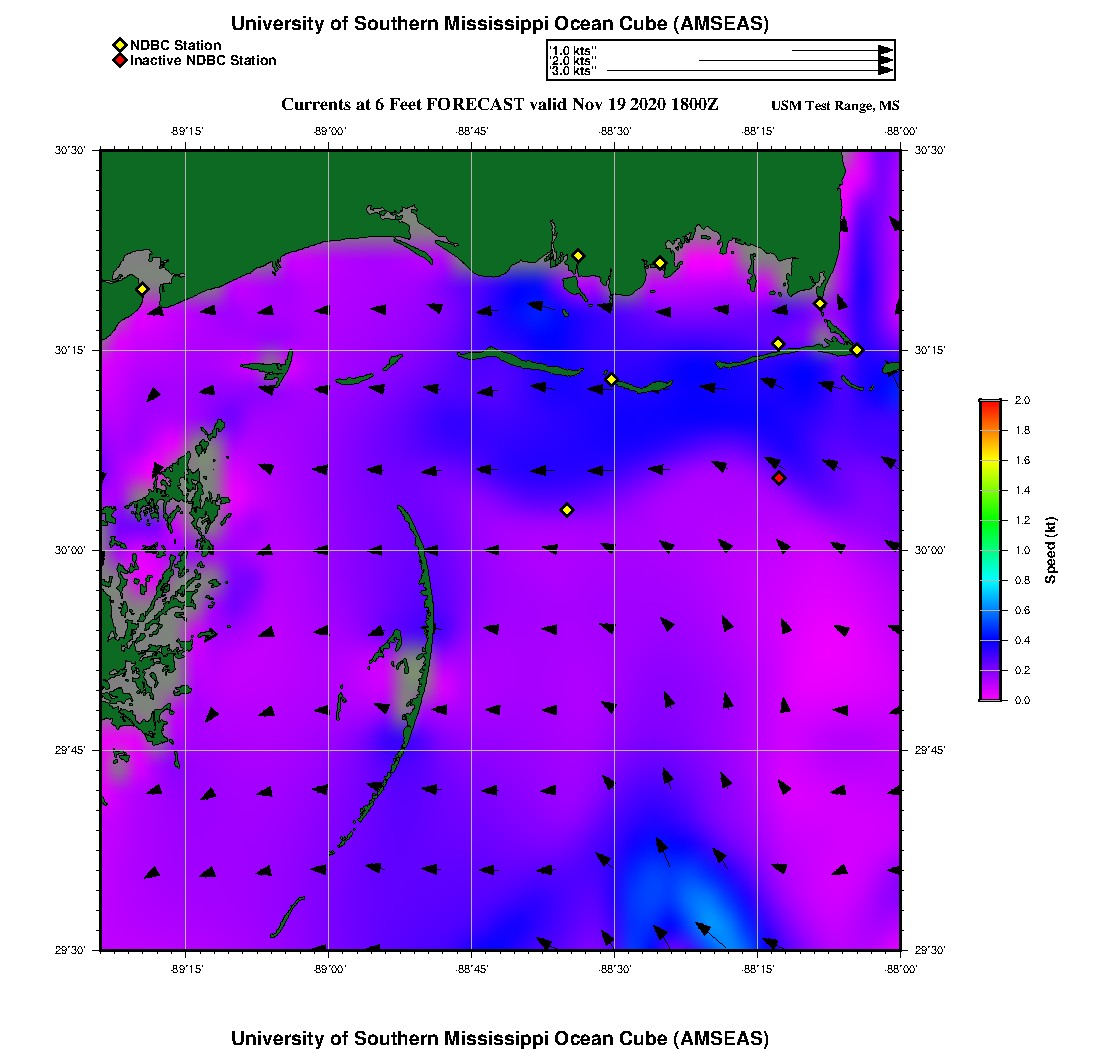The width and height of the screenshot is (1100, 1050).
Task: Click the "Speed (kt)" colorbar label
Action: pyautogui.click(x=1050, y=550)
